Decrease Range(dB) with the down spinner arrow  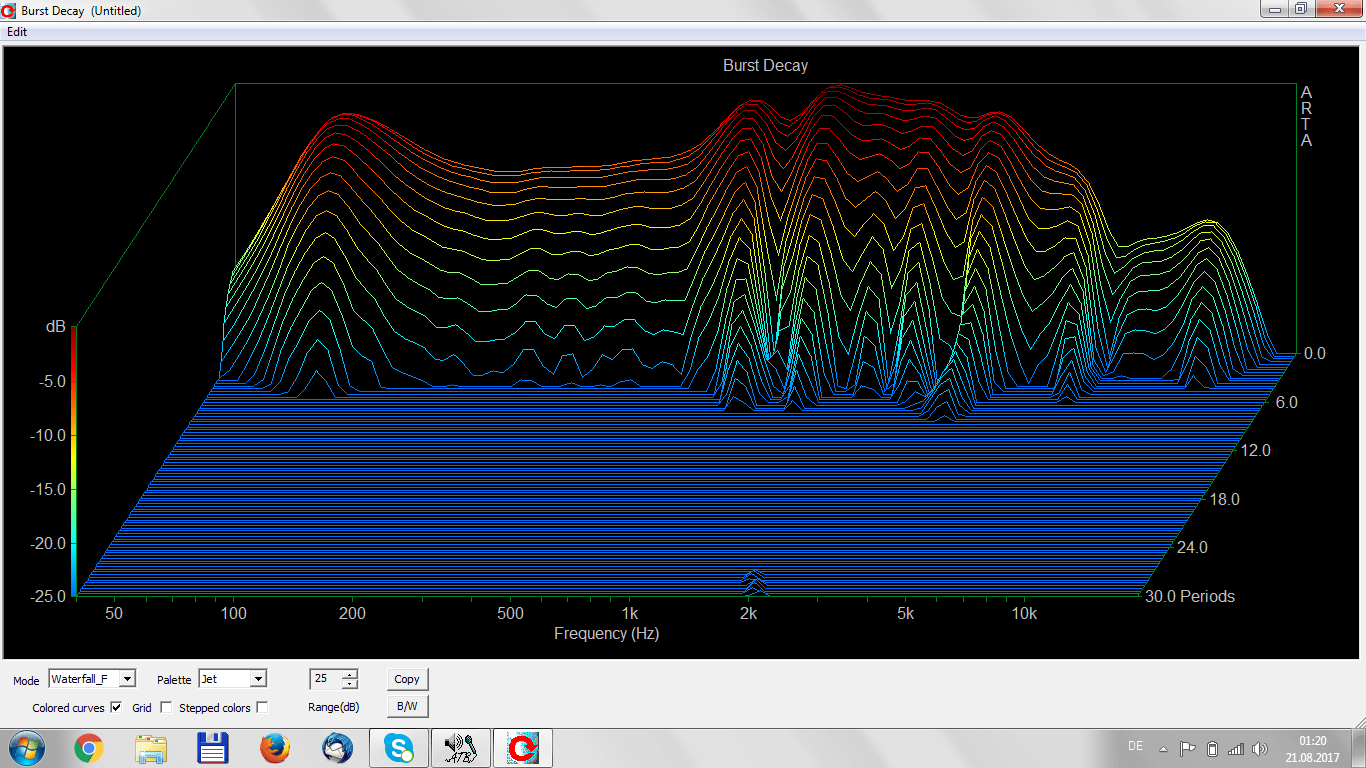pos(349,684)
